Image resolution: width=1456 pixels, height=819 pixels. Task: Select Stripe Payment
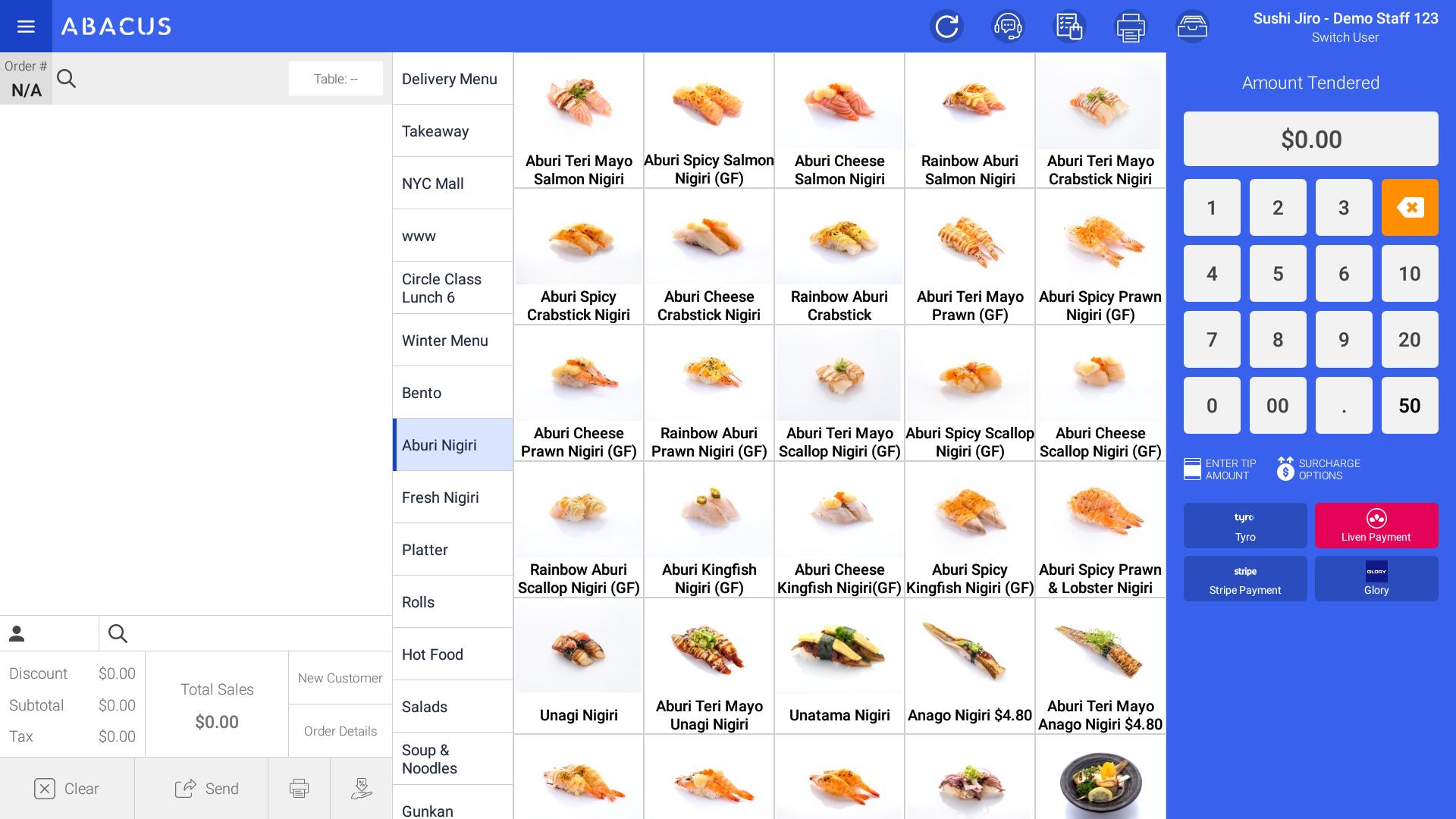pos(1245,579)
